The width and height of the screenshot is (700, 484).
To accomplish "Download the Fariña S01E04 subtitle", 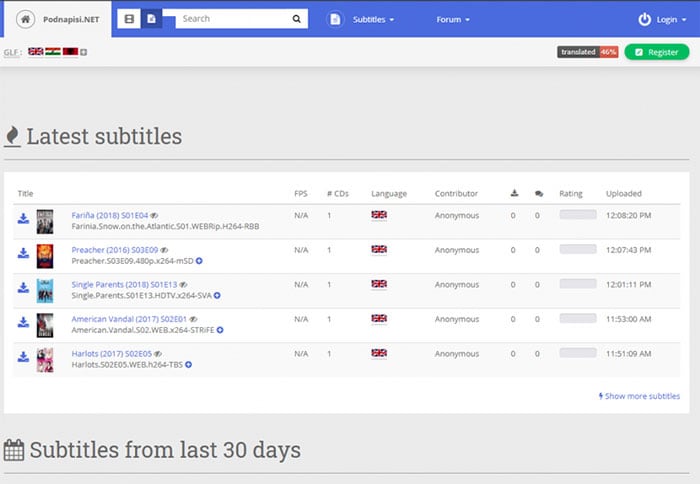I will (23, 218).
